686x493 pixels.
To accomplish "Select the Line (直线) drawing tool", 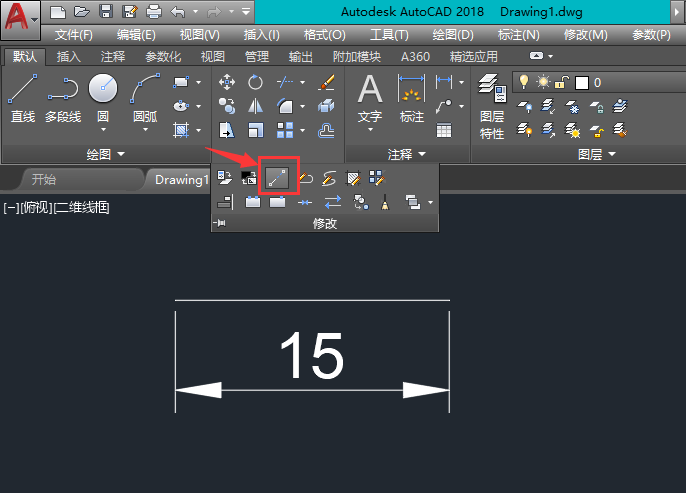I will [23, 98].
